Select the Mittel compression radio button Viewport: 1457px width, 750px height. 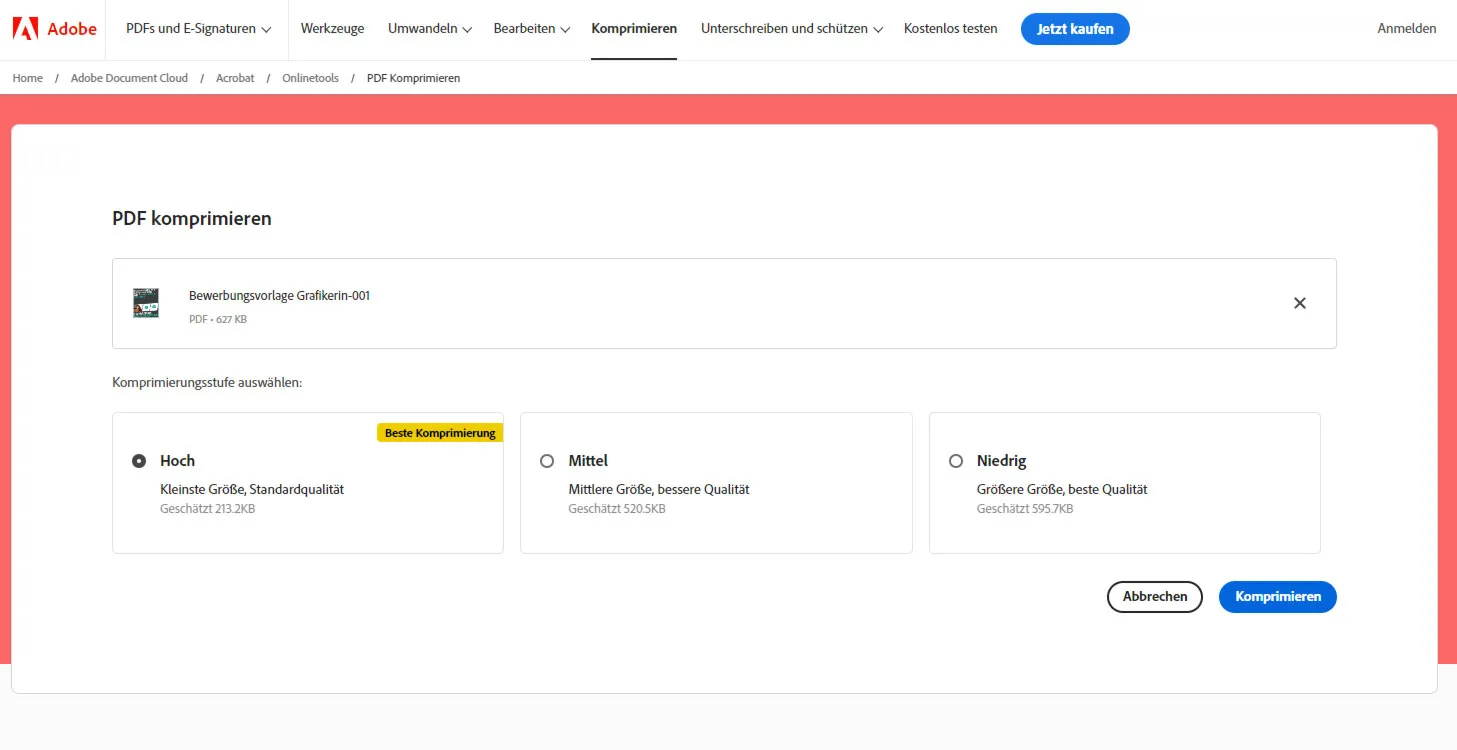pos(547,461)
